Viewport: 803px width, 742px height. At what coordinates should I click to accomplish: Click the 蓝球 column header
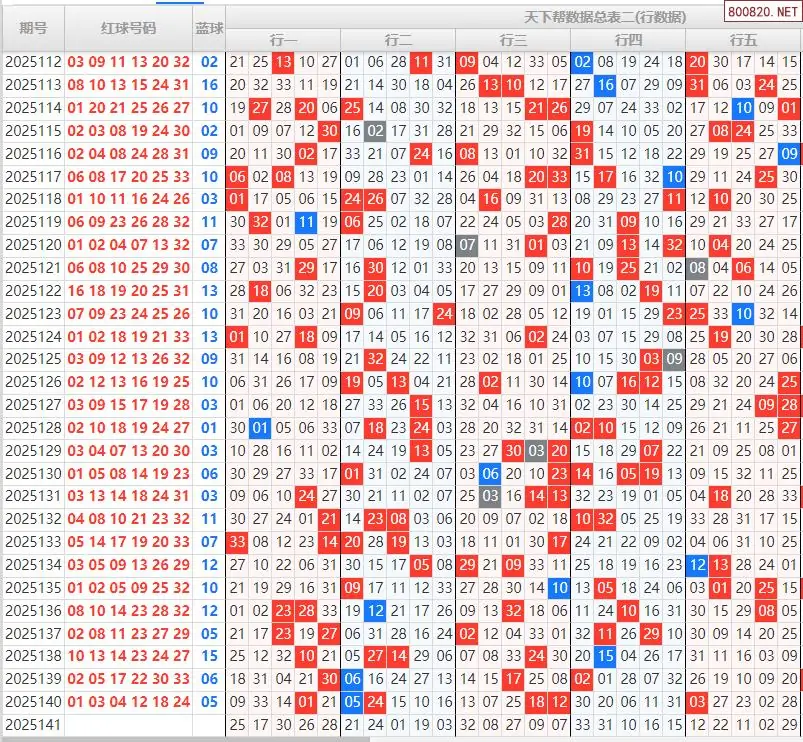tap(209, 28)
